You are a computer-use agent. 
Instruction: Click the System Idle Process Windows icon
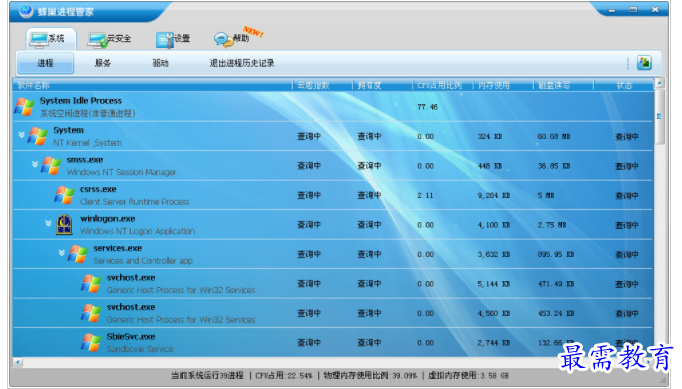tap(24, 107)
